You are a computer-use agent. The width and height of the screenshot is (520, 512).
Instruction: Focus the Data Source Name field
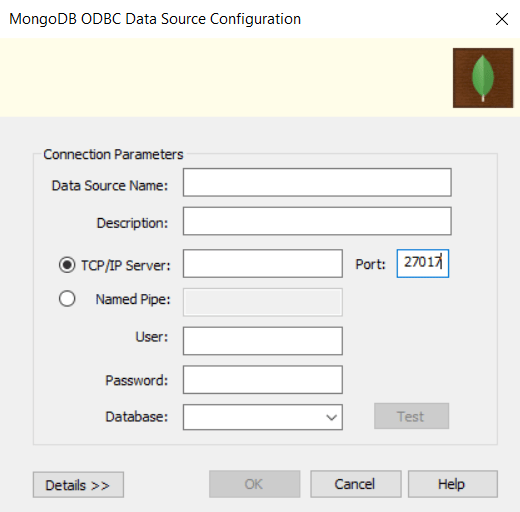(x=317, y=182)
